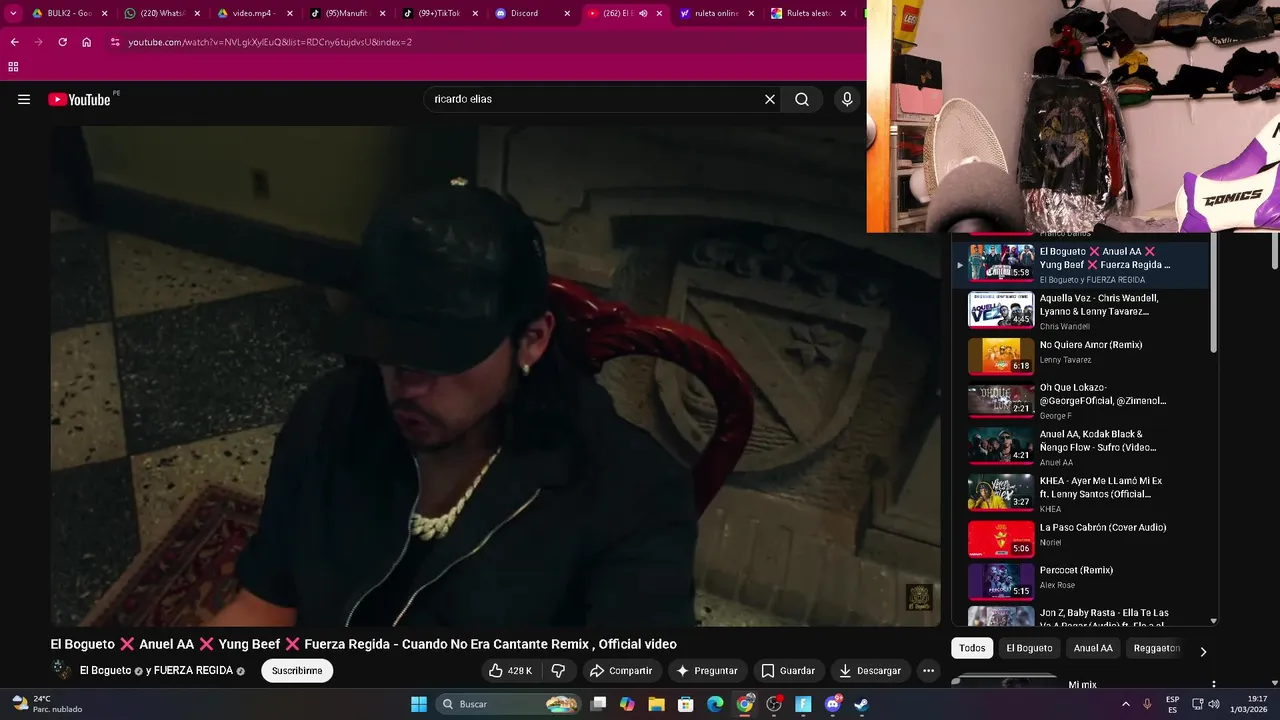Open Microsoft Store taskbar icon
This screenshot has width=1280, height=720.
(x=686, y=704)
